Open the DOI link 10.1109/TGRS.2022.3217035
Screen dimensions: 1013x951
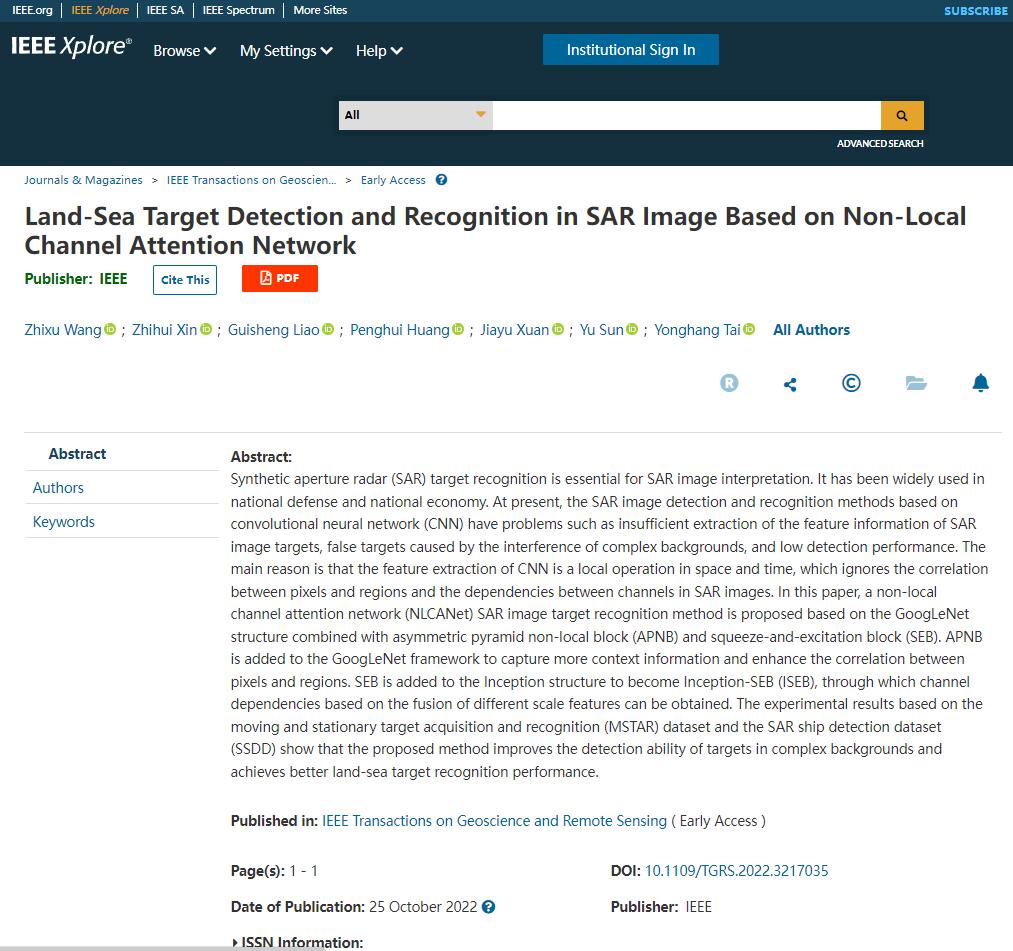point(736,871)
